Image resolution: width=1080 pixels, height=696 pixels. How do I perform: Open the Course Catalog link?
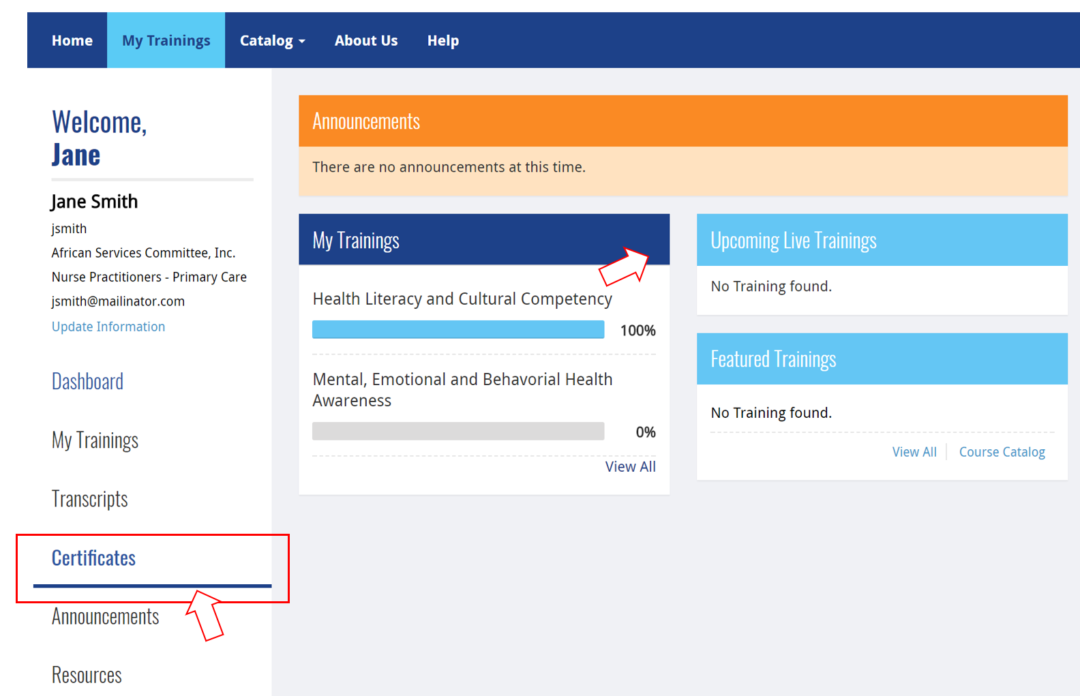1002,452
